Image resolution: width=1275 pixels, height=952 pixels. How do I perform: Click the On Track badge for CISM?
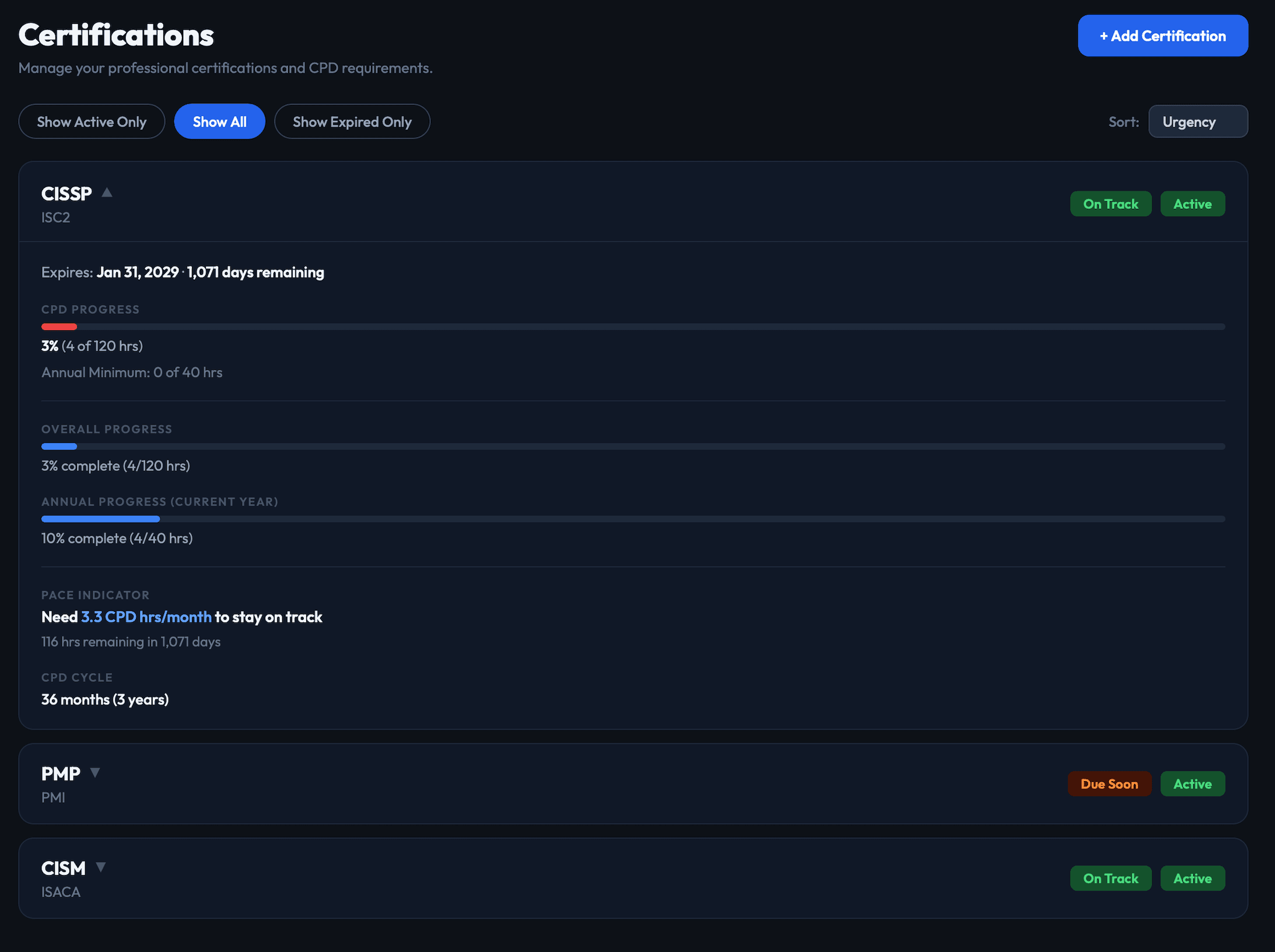(1111, 877)
